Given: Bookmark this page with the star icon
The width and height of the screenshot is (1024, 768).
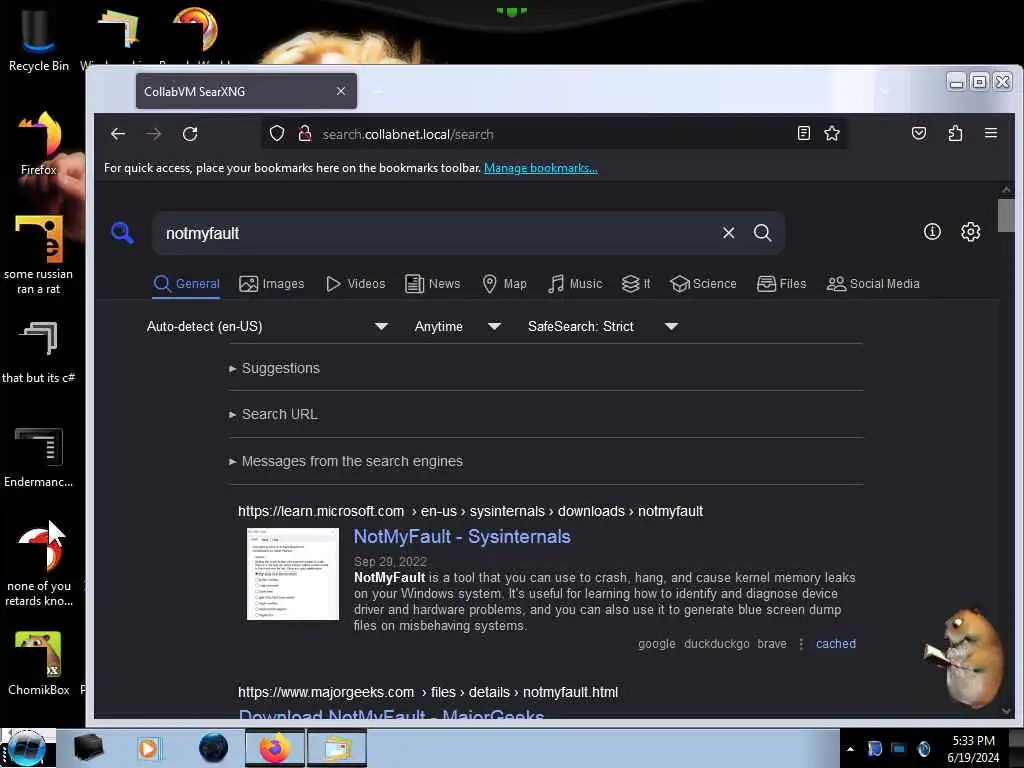Looking at the screenshot, I should click(x=831, y=133).
